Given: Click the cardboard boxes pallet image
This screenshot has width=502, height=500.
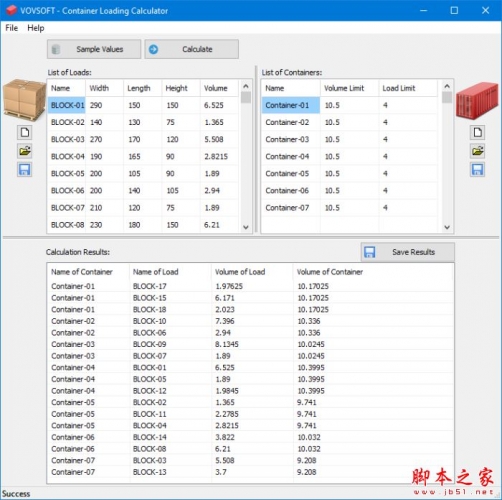Looking at the screenshot, I should pos(25,100).
